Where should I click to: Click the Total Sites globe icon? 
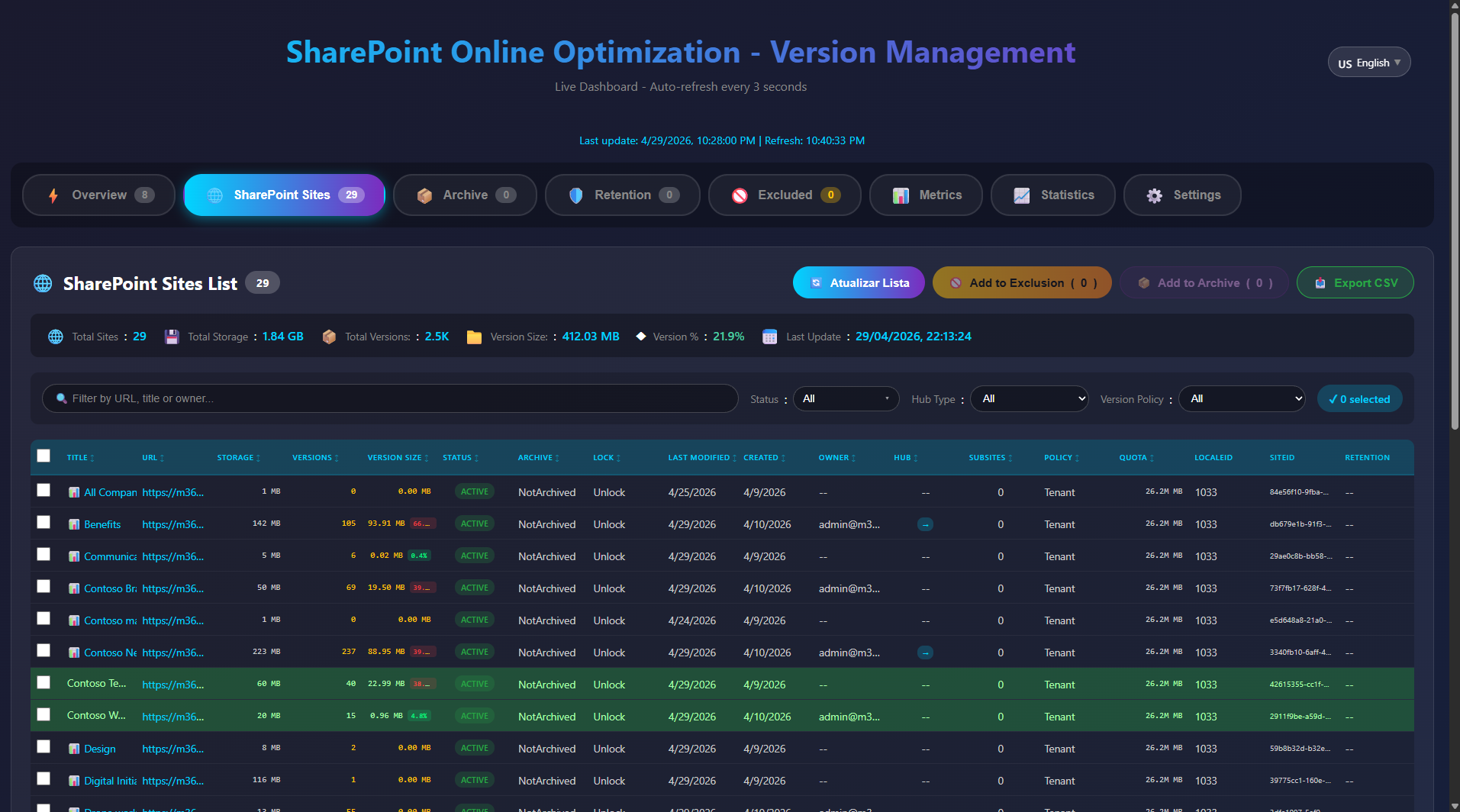[x=56, y=337]
